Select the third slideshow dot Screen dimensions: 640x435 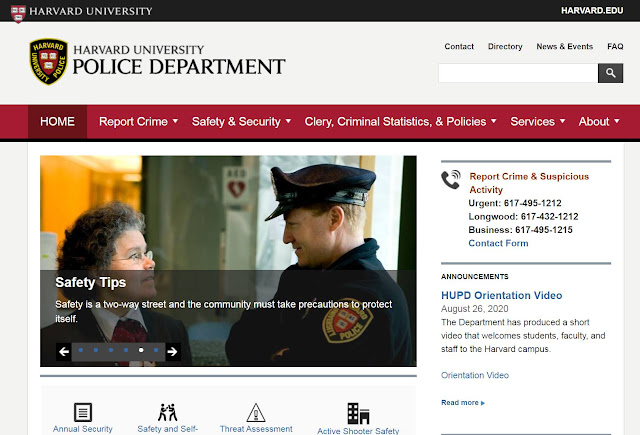111,350
